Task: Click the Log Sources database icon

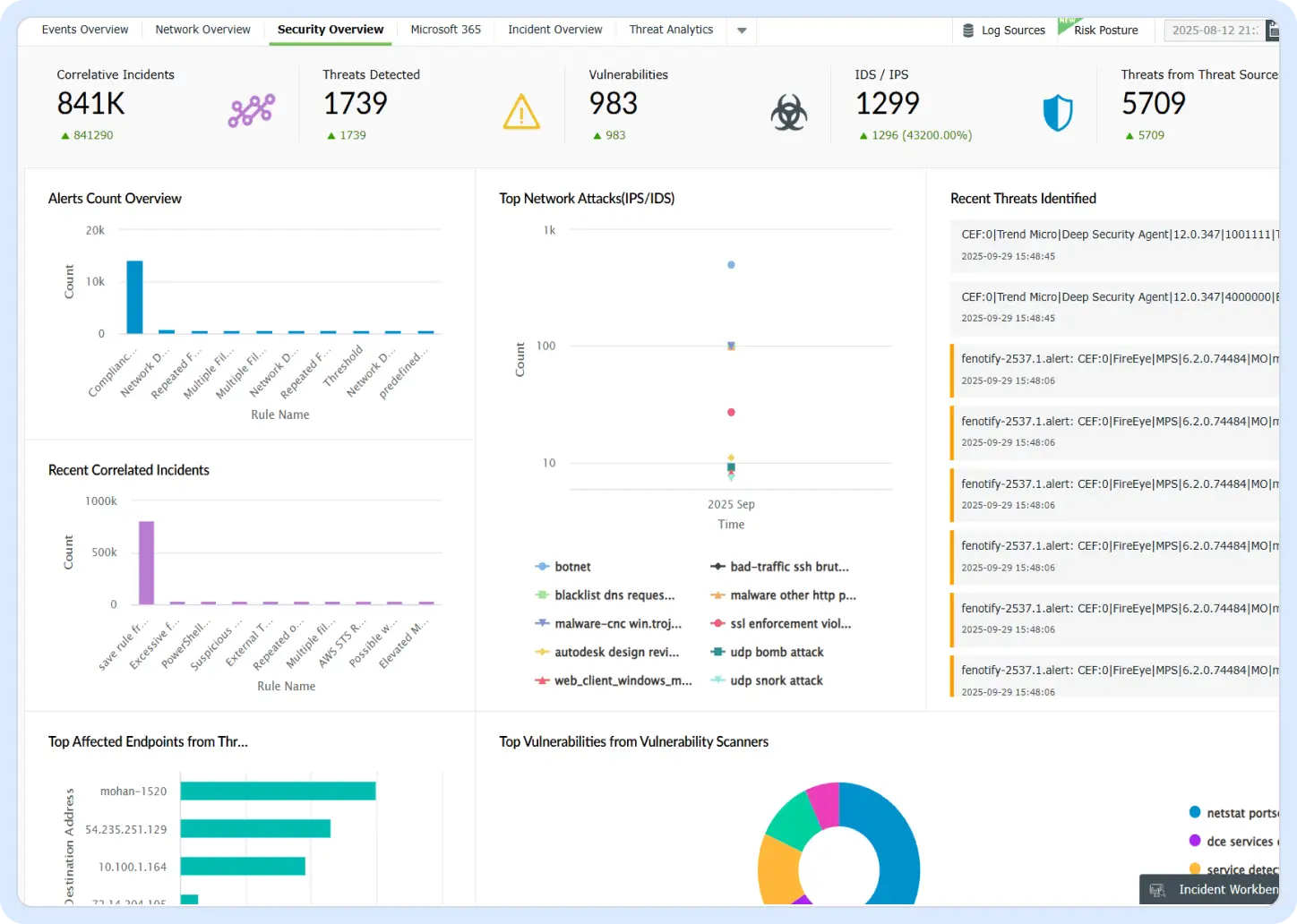Action: coord(968,30)
